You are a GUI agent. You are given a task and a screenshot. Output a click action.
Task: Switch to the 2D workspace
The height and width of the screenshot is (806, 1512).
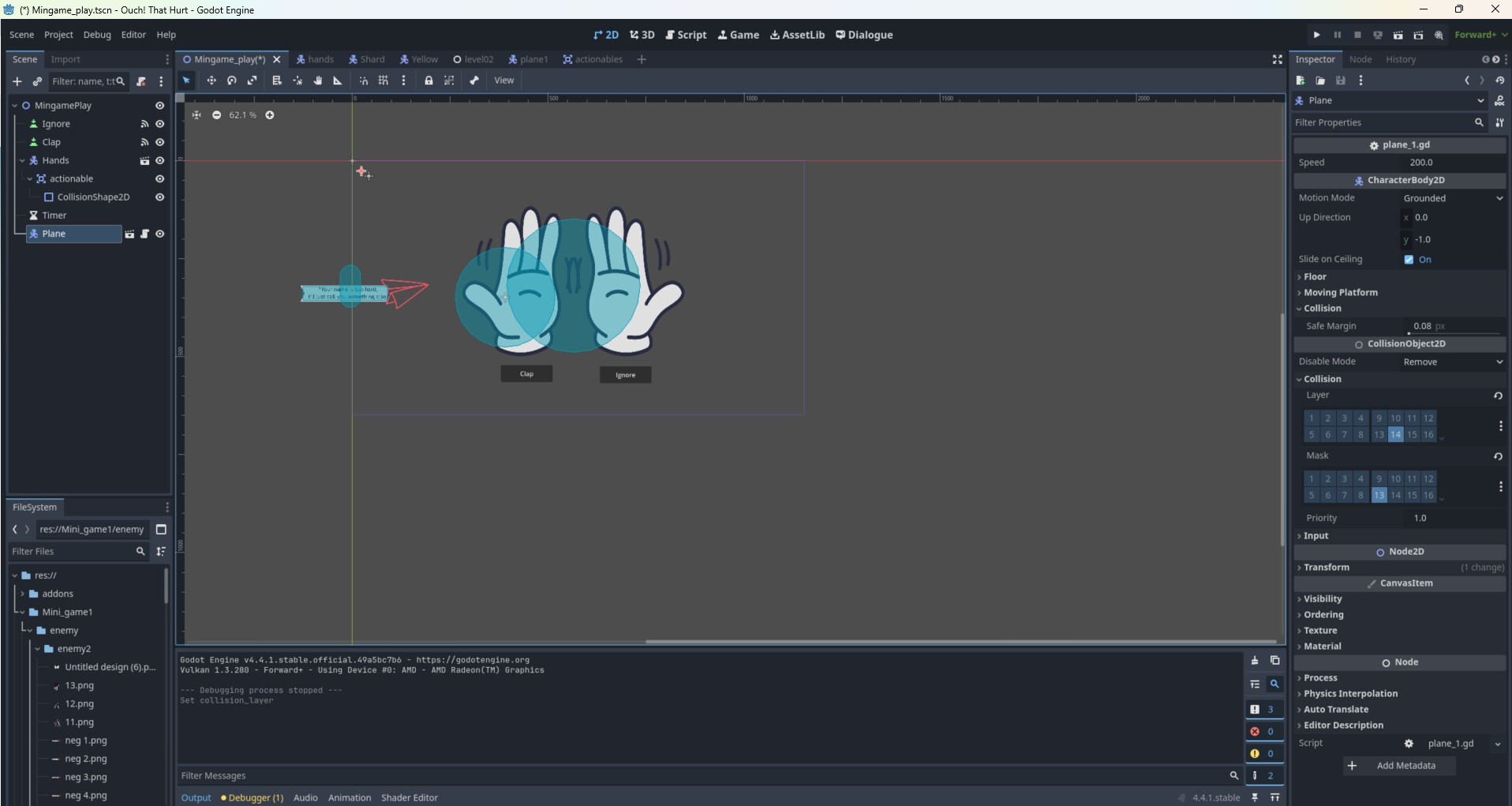click(x=606, y=35)
